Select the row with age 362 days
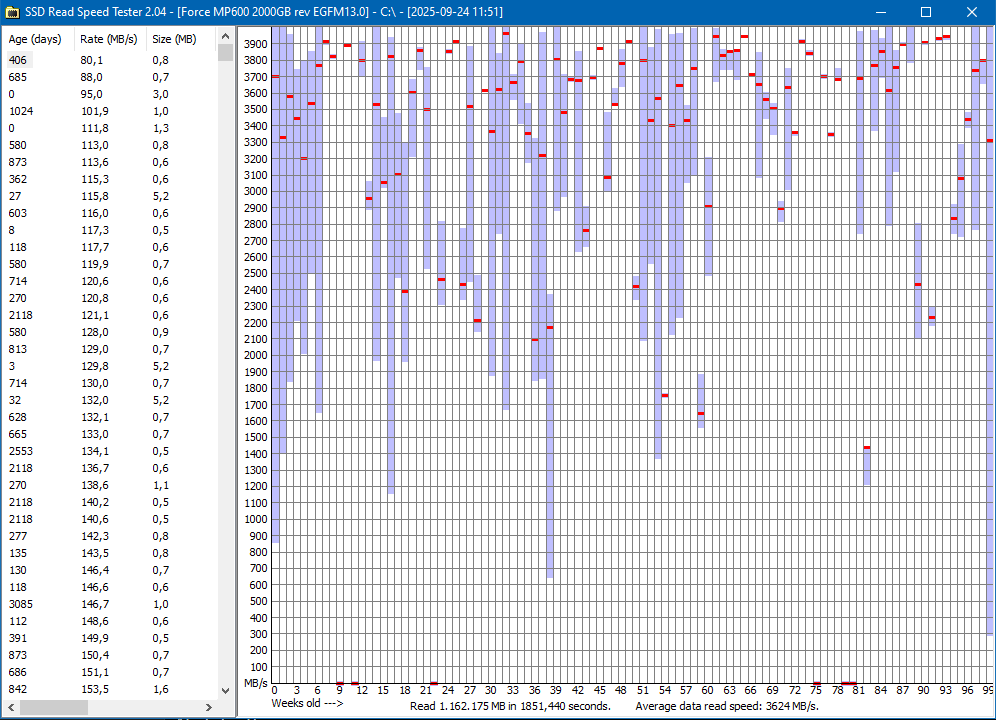996x720 pixels. coord(109,179)
